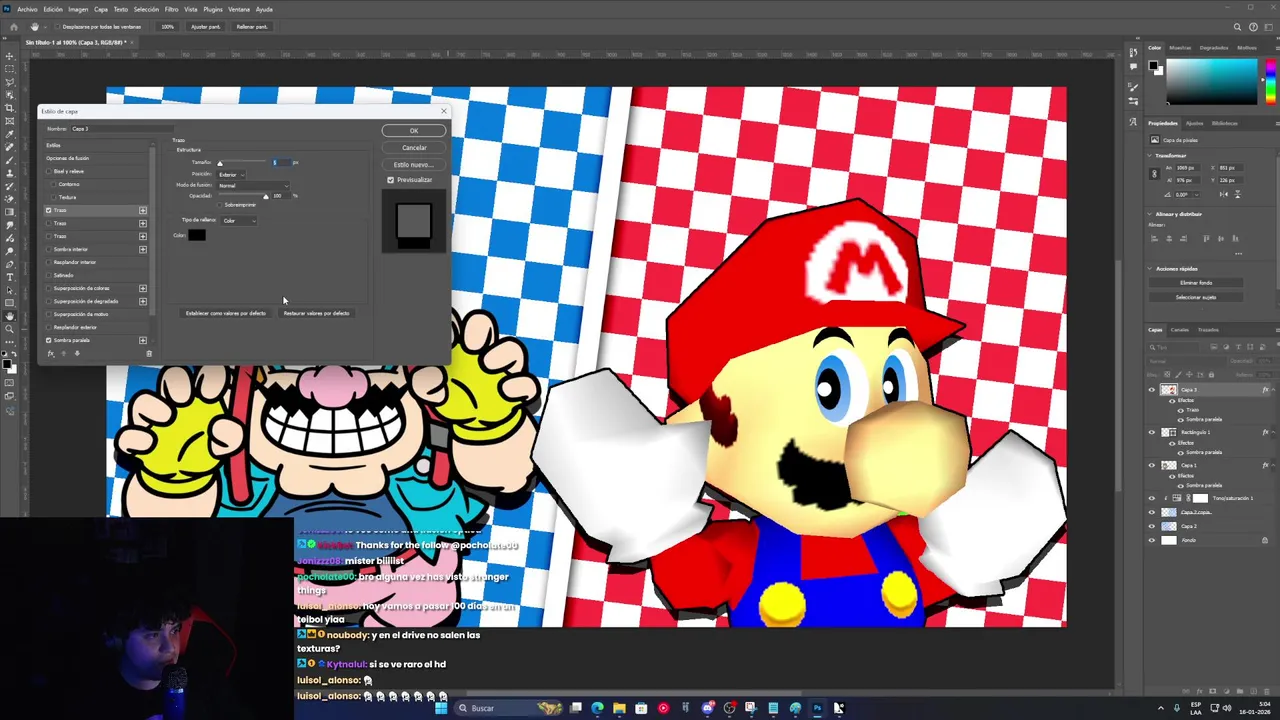Viewport: 1280px width, 720px height.
Task: Switch to the Canales tab
Action: click(x=1180, y=330)
